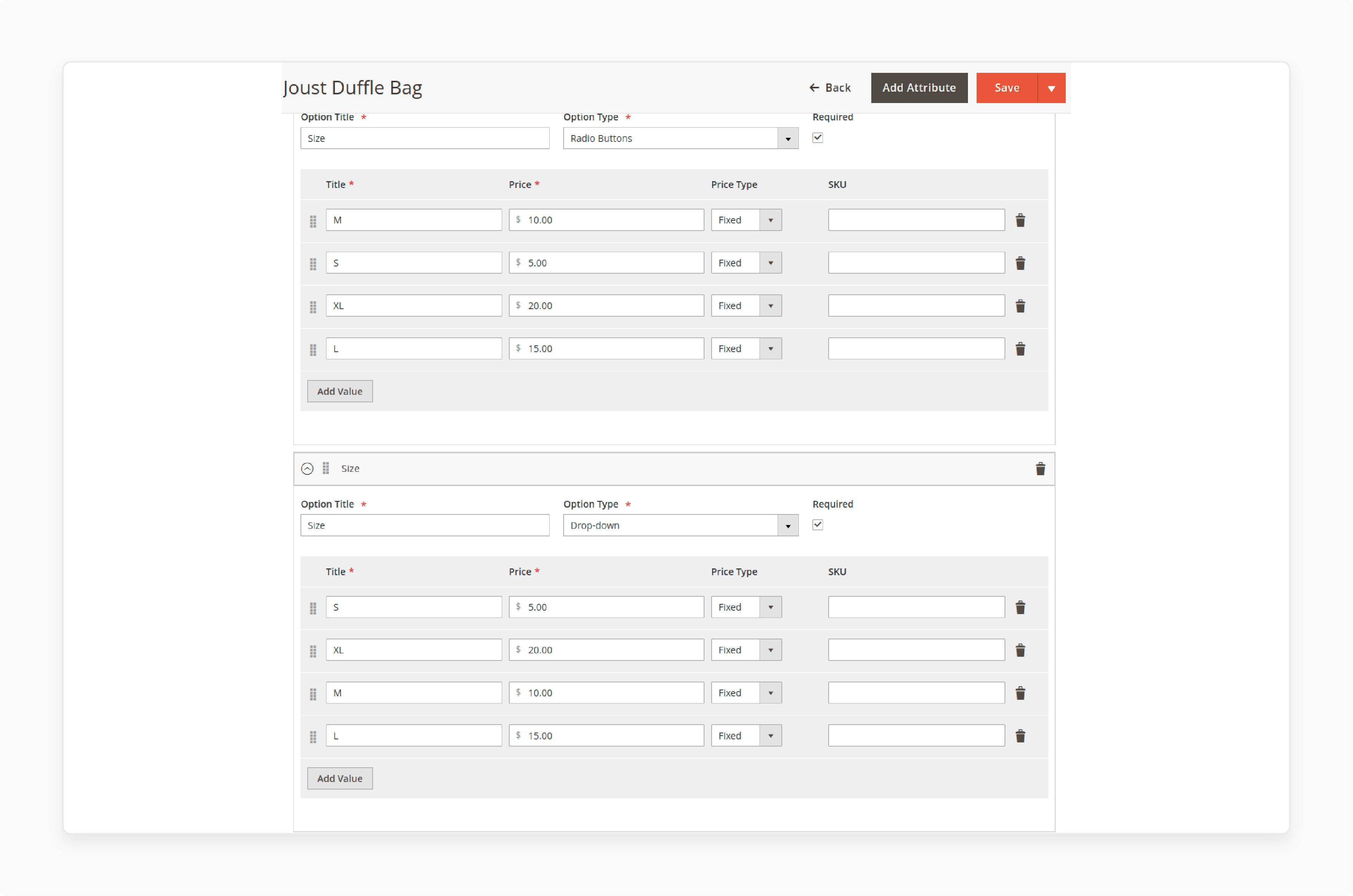The image size is (1353, 896).
Task: Click the Save button
Action: pyautogui.click(x=1006, y=88)
